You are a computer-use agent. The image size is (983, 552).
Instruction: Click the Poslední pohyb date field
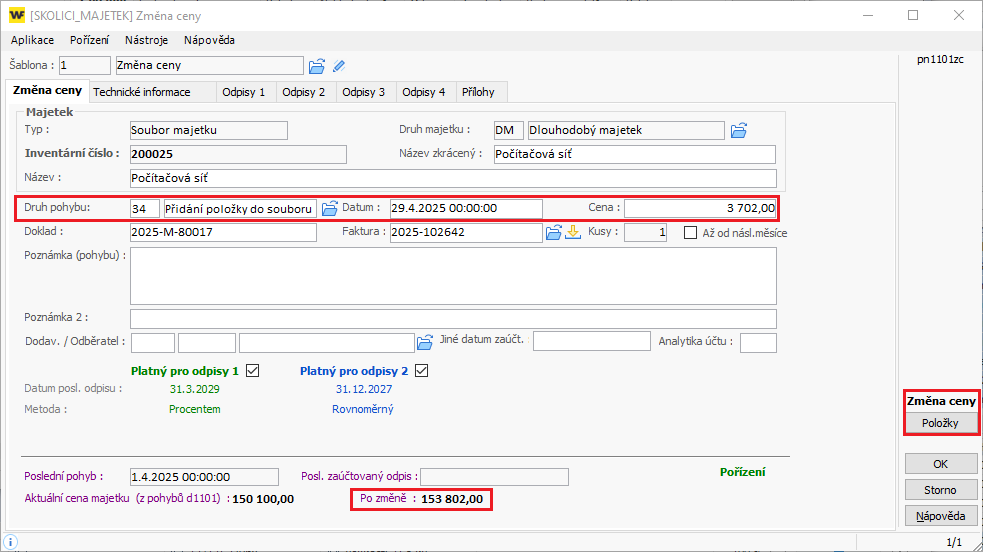[x=204, y=477]
